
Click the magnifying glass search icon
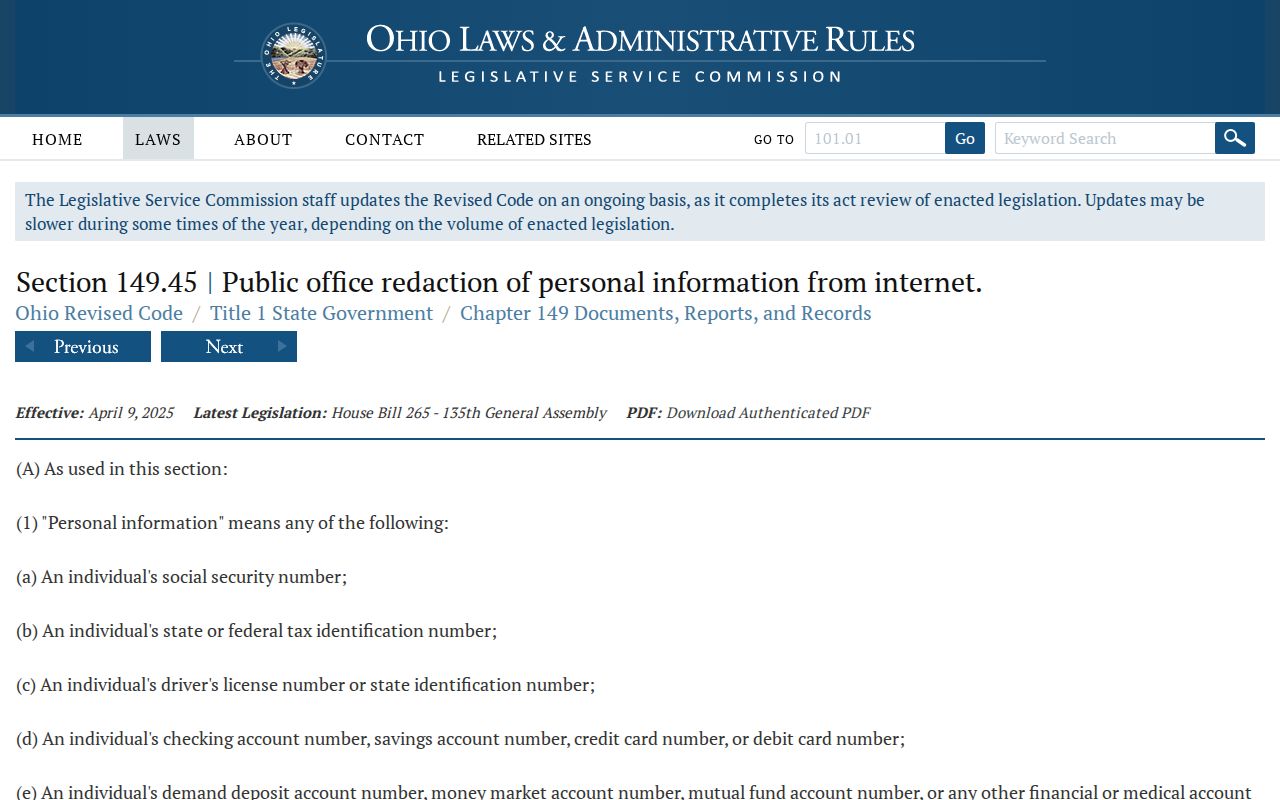pos(1235,138)
